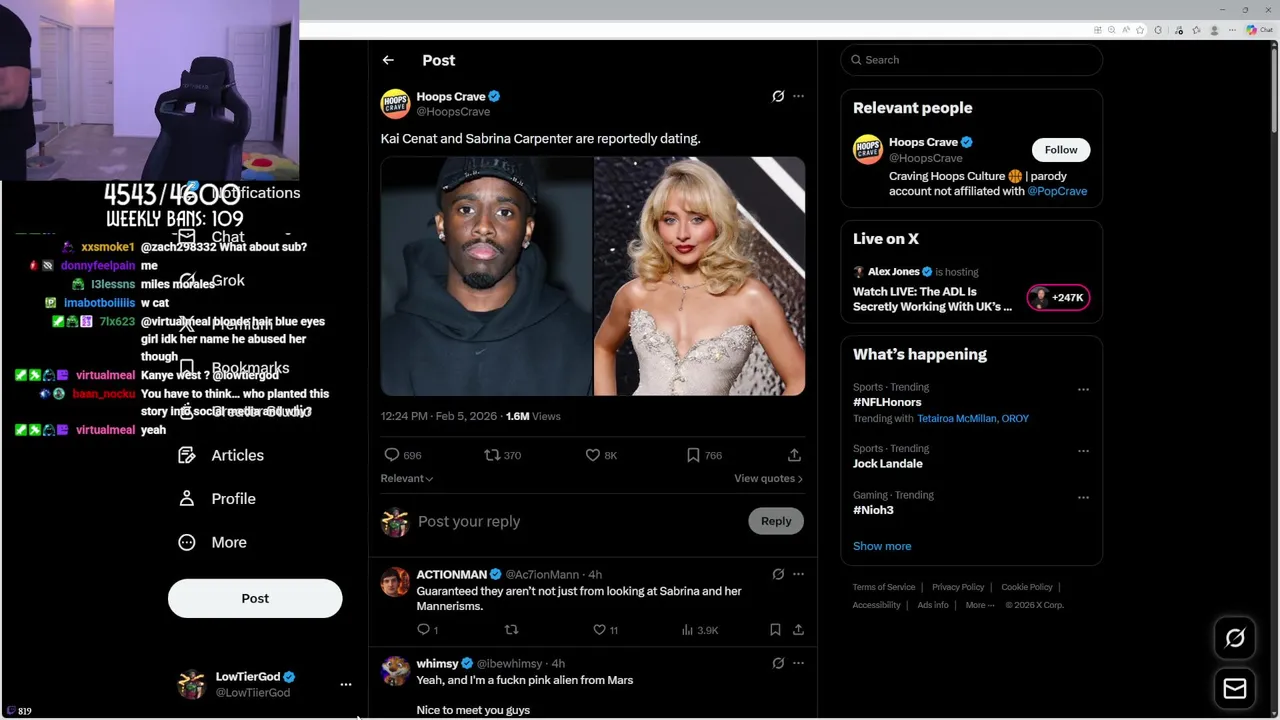Like the ACTIONMAN reply

coord(600,629)
